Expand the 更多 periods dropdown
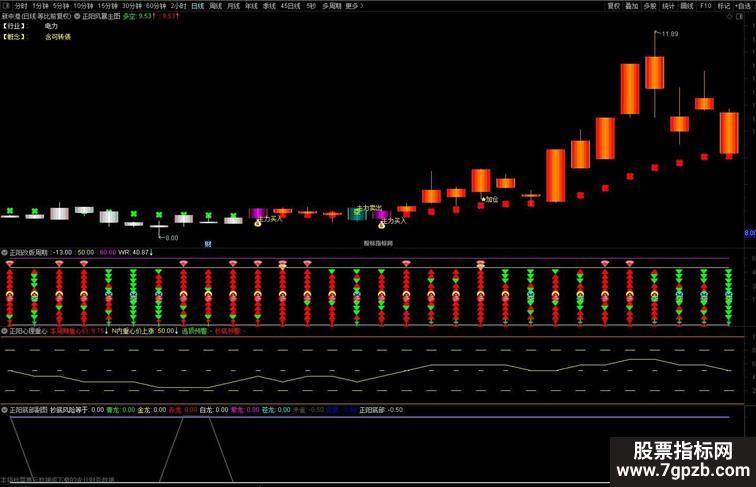 click(x=354, y=6)
